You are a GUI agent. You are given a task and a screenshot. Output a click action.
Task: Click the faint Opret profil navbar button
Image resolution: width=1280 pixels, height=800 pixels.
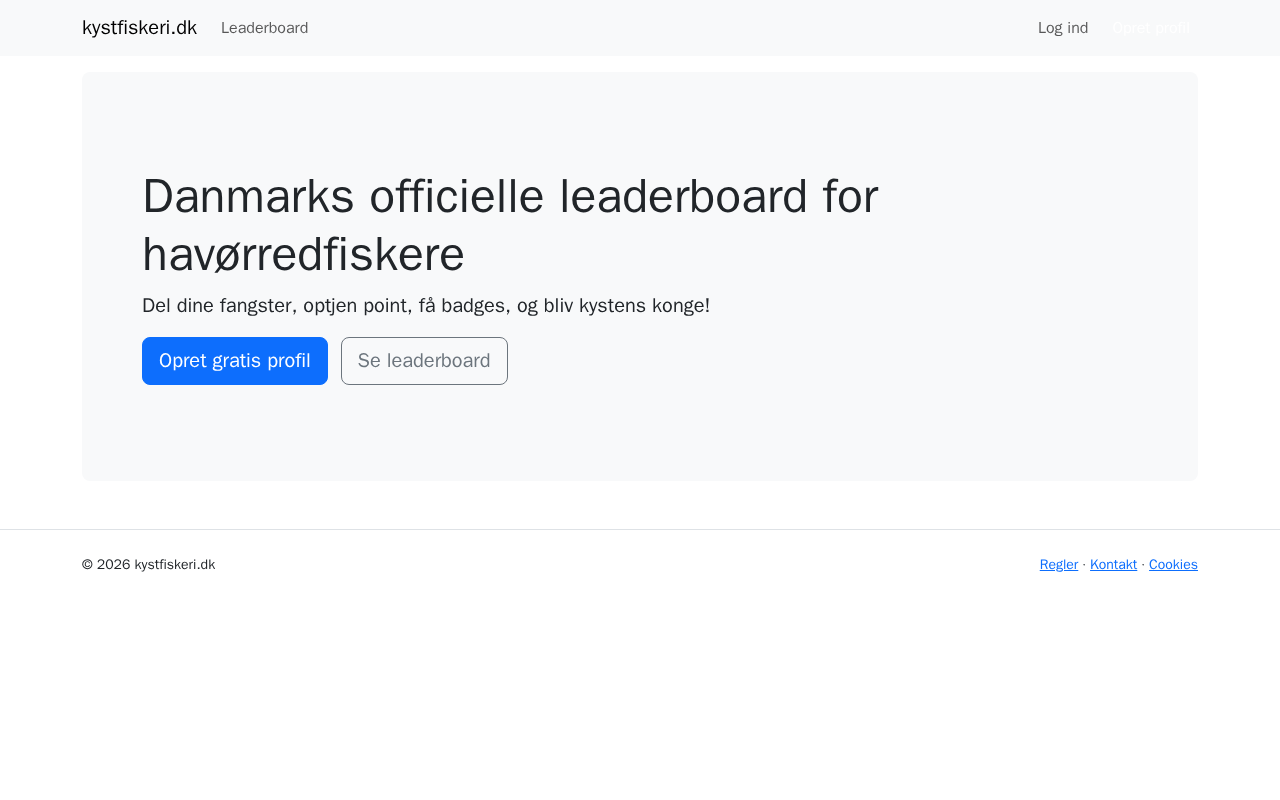pos(1151,28)
